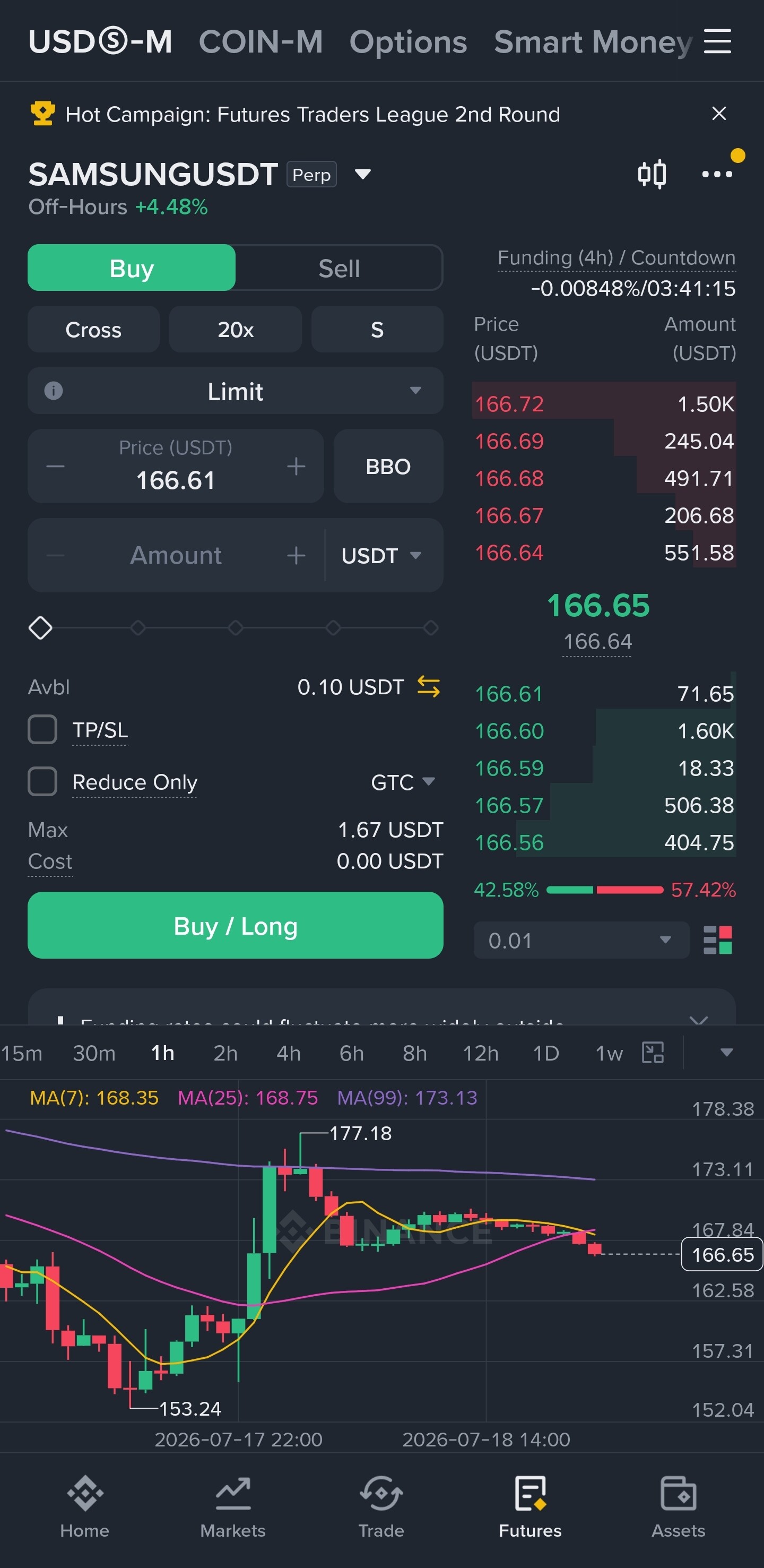The image size is (764, 1568).
Task: Tap the Buy / Long button
Action: 236,925
